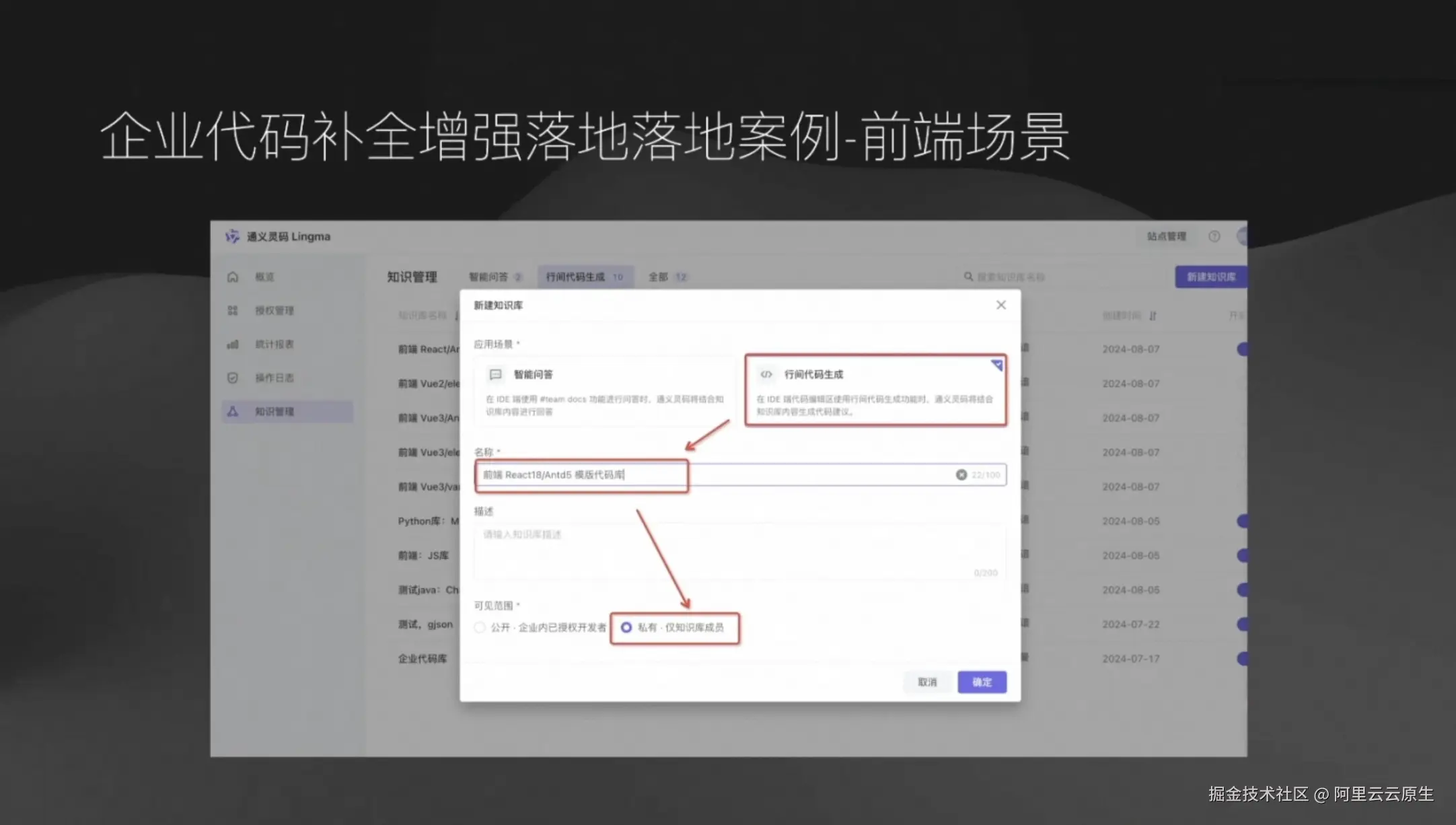
Task: Click the 授权管理 grid icon in sidebar
Action: pos(233,310)
